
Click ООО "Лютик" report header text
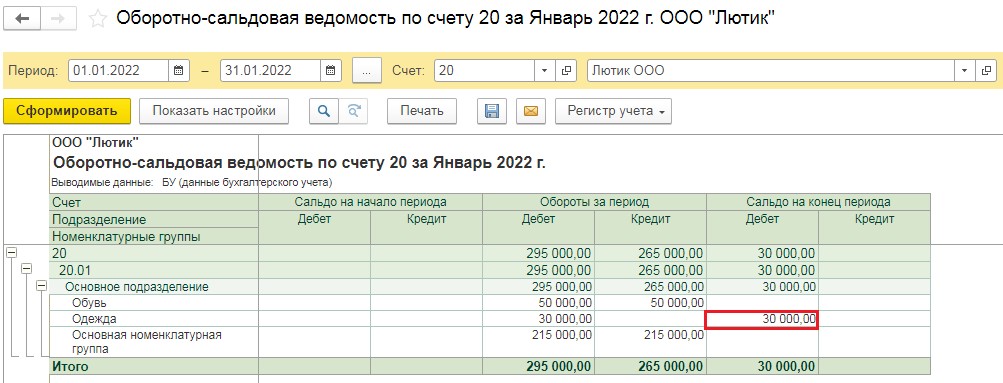[95, 143]
